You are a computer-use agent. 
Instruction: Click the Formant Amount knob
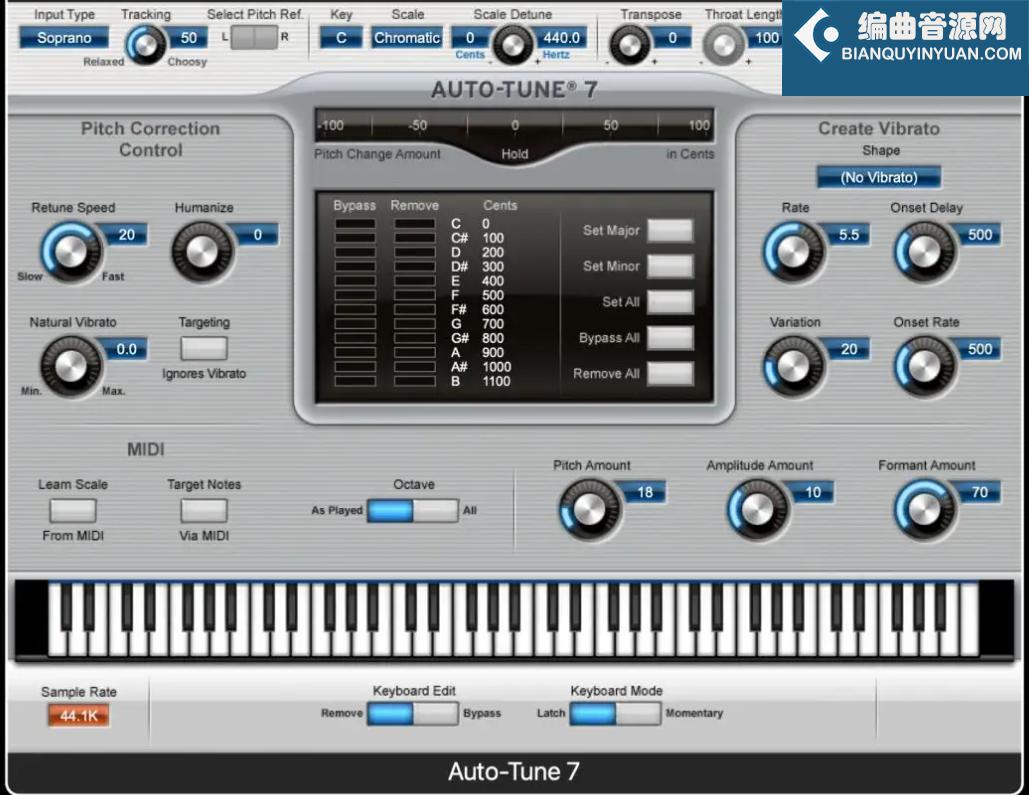click(925, 509)
